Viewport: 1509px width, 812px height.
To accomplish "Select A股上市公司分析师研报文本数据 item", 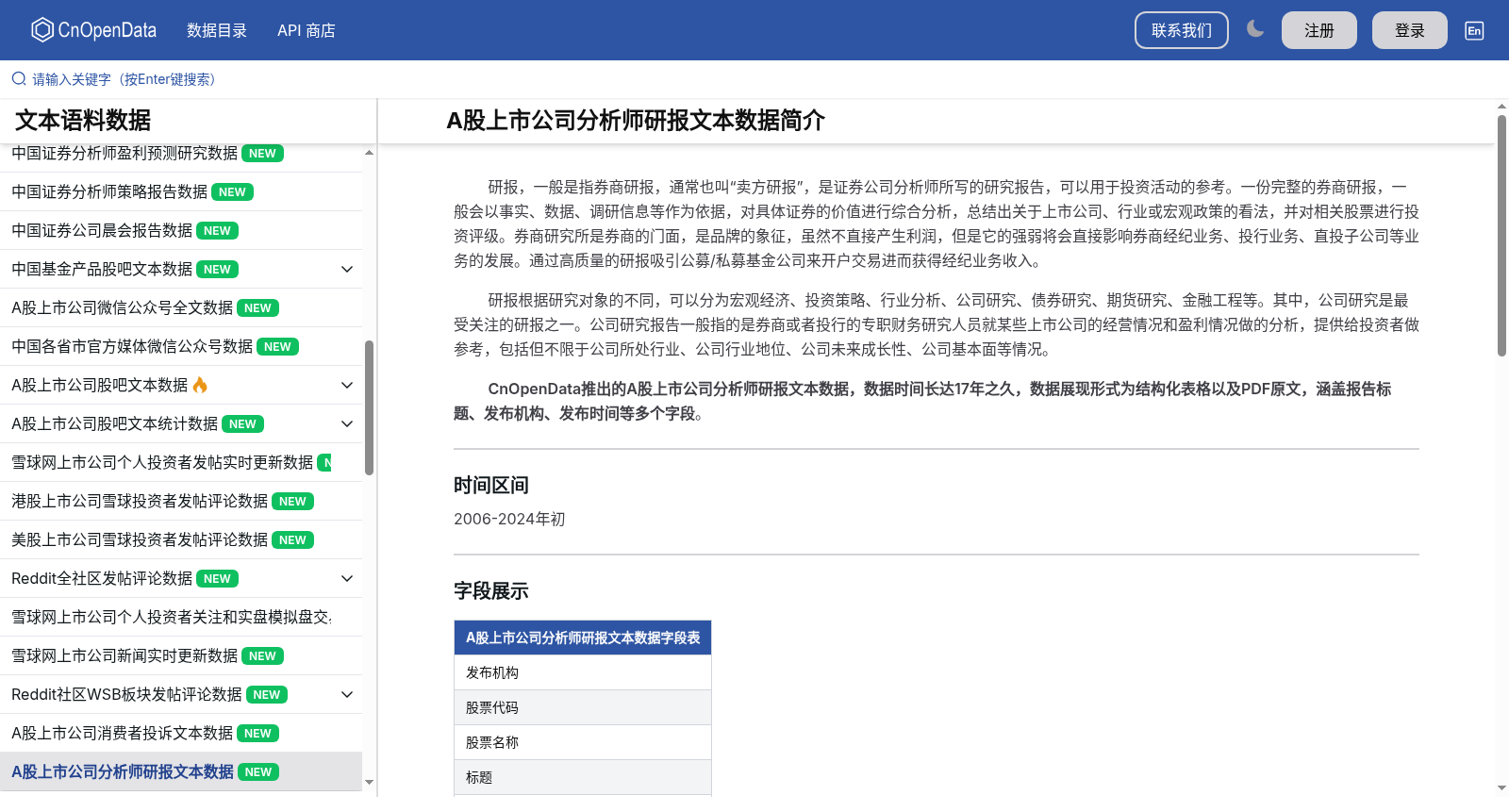I will (x=181, y=771).
